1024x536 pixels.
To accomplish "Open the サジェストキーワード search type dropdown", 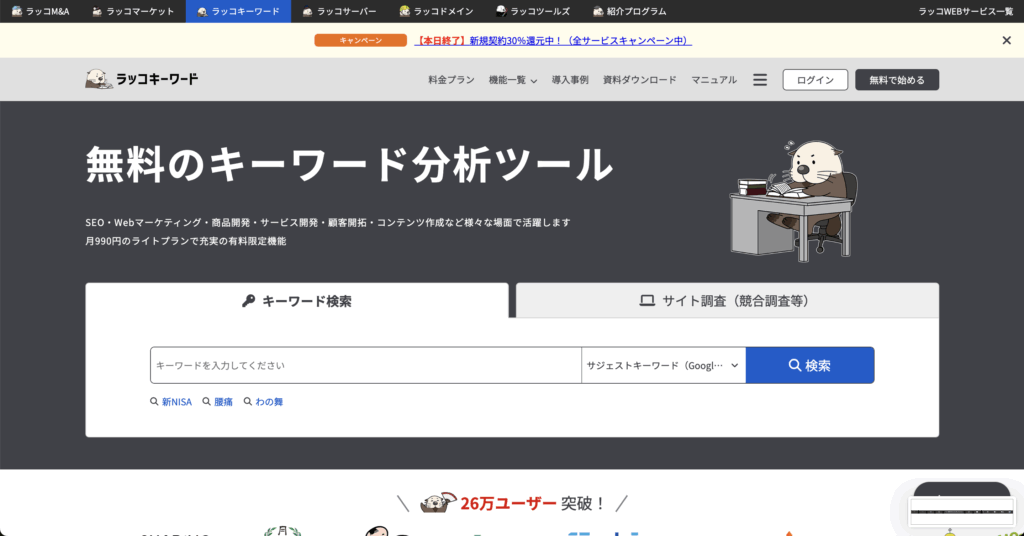I will 664,365.
